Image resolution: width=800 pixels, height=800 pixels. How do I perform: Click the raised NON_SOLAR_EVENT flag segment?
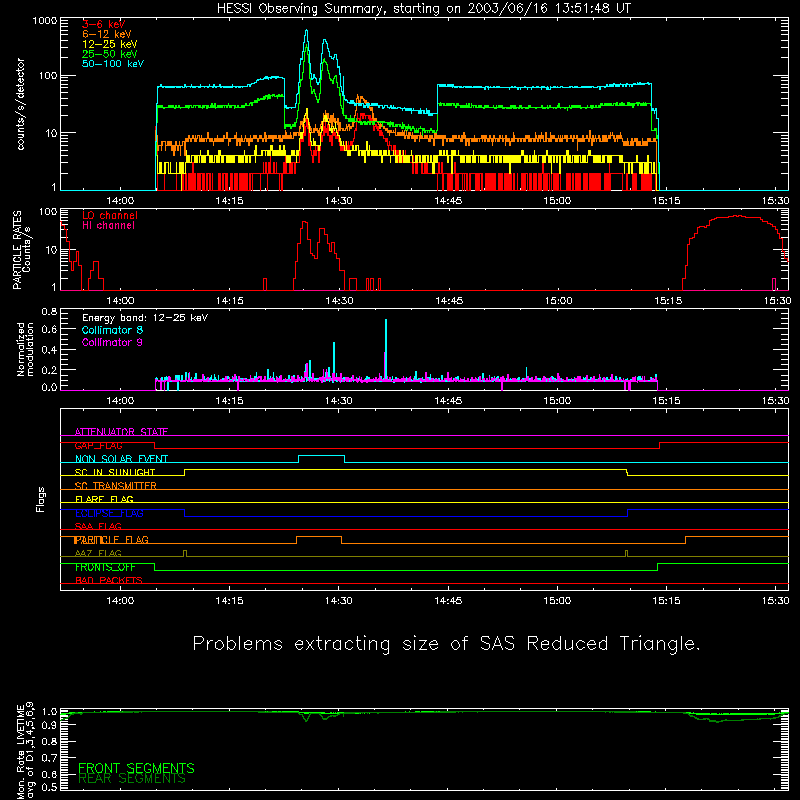[321, 456]
